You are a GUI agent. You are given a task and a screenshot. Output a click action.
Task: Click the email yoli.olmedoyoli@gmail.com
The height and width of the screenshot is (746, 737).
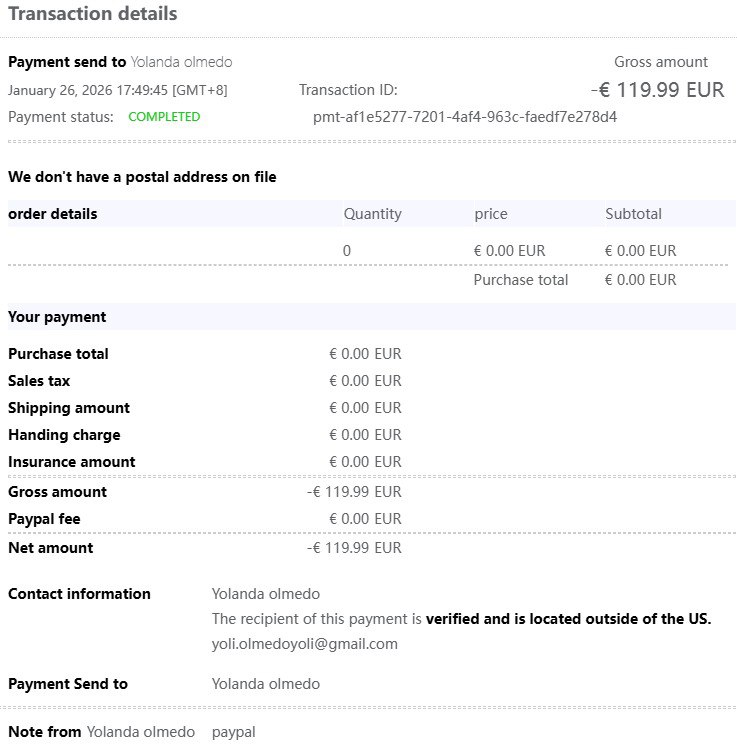(304, 644)
